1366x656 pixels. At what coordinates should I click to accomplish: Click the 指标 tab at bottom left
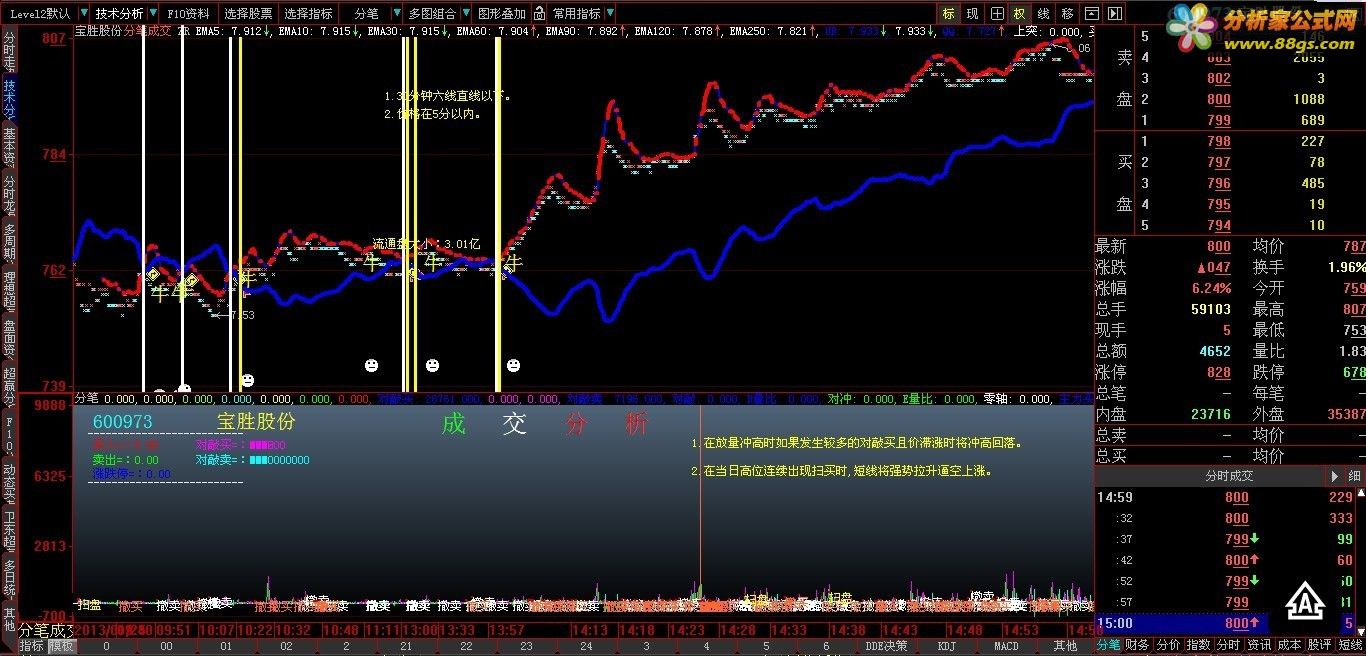(x=32, y=646)
